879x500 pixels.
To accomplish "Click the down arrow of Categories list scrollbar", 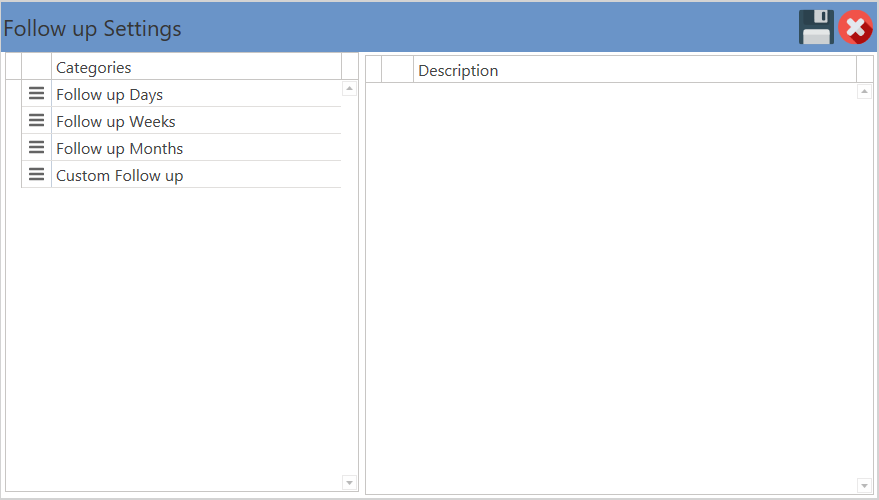I will pos(349,483).
